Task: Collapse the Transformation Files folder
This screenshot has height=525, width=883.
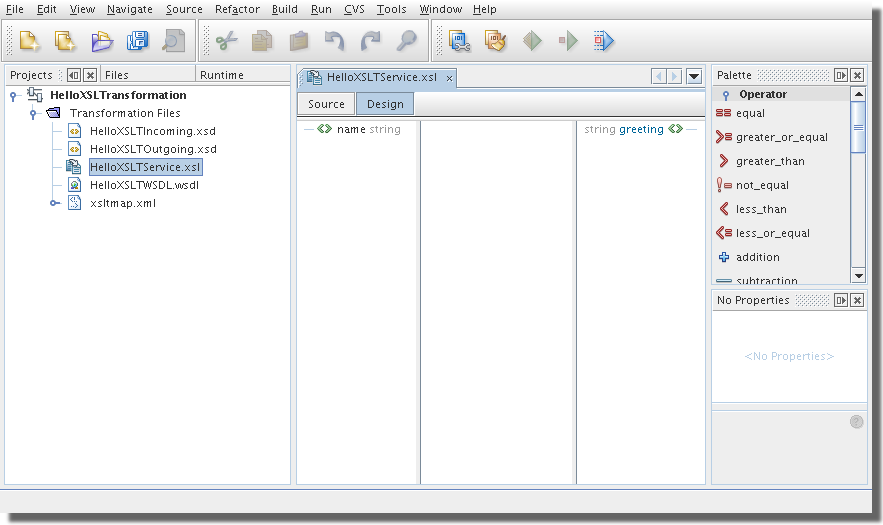Action: (x=33, y=114)
